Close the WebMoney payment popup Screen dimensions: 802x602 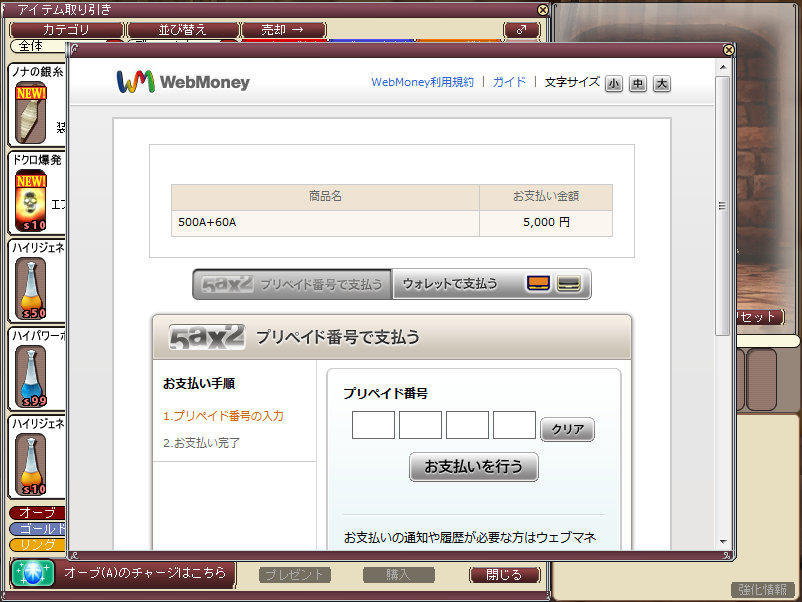click(729, 50)
